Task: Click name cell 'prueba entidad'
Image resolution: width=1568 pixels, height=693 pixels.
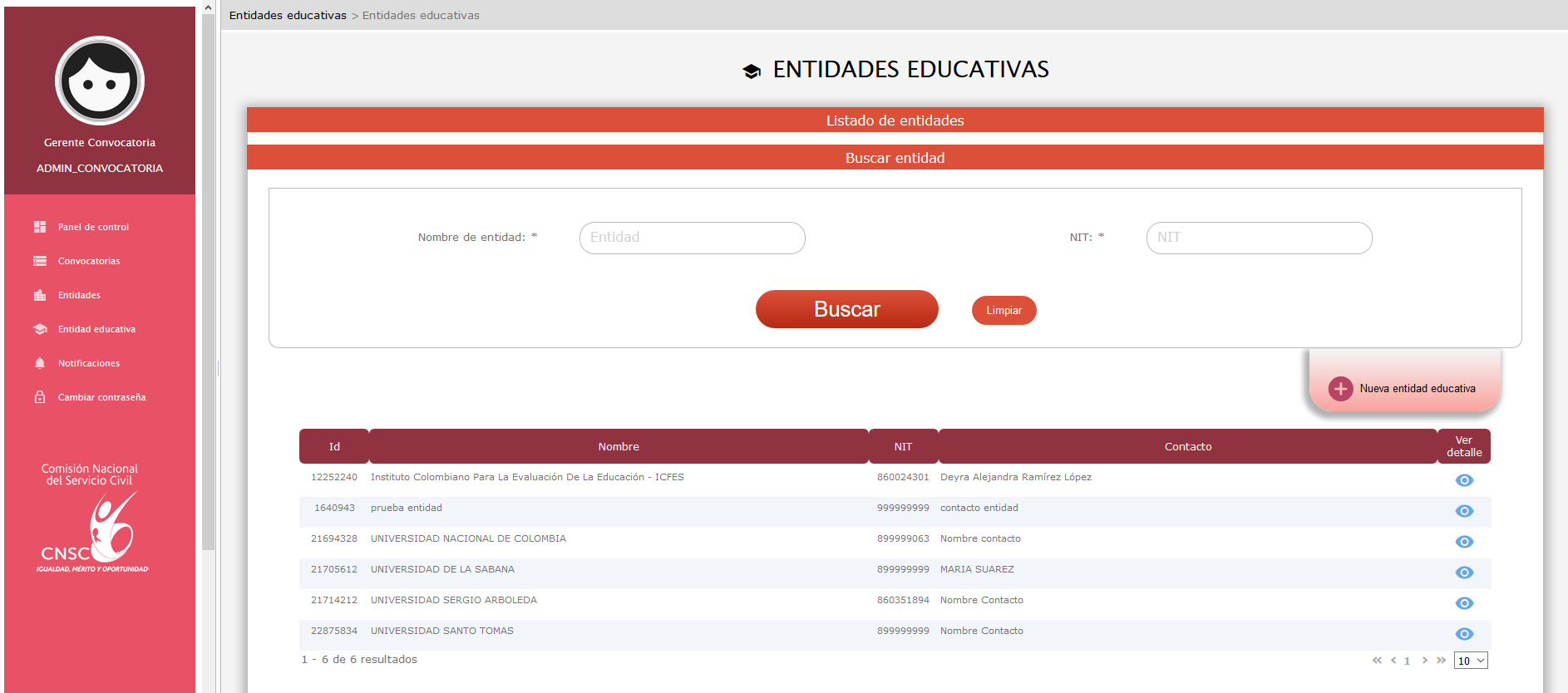Action: 407,508
